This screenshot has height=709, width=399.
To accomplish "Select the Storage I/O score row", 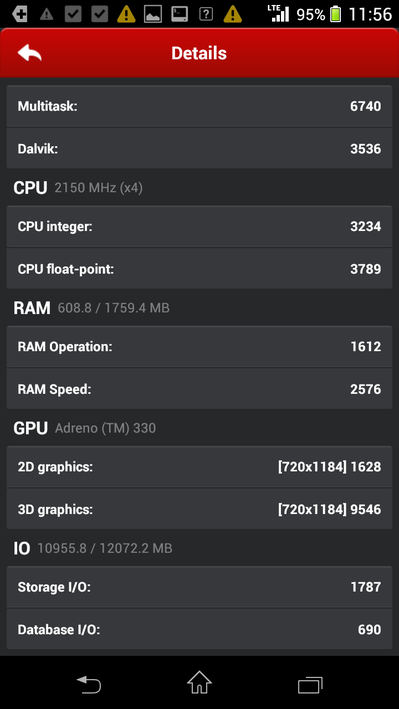I will 199,587.
